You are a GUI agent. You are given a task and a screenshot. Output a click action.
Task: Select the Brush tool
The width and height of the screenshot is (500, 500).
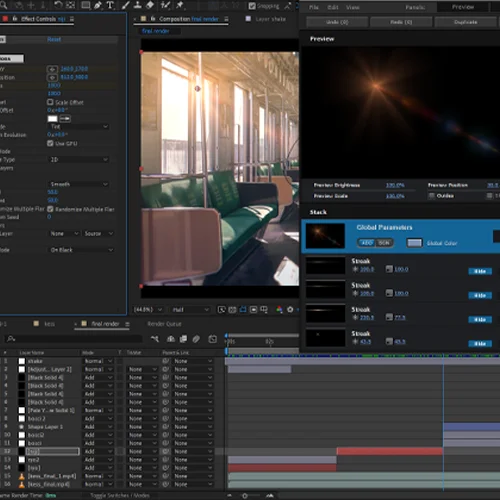click(126, 5)
